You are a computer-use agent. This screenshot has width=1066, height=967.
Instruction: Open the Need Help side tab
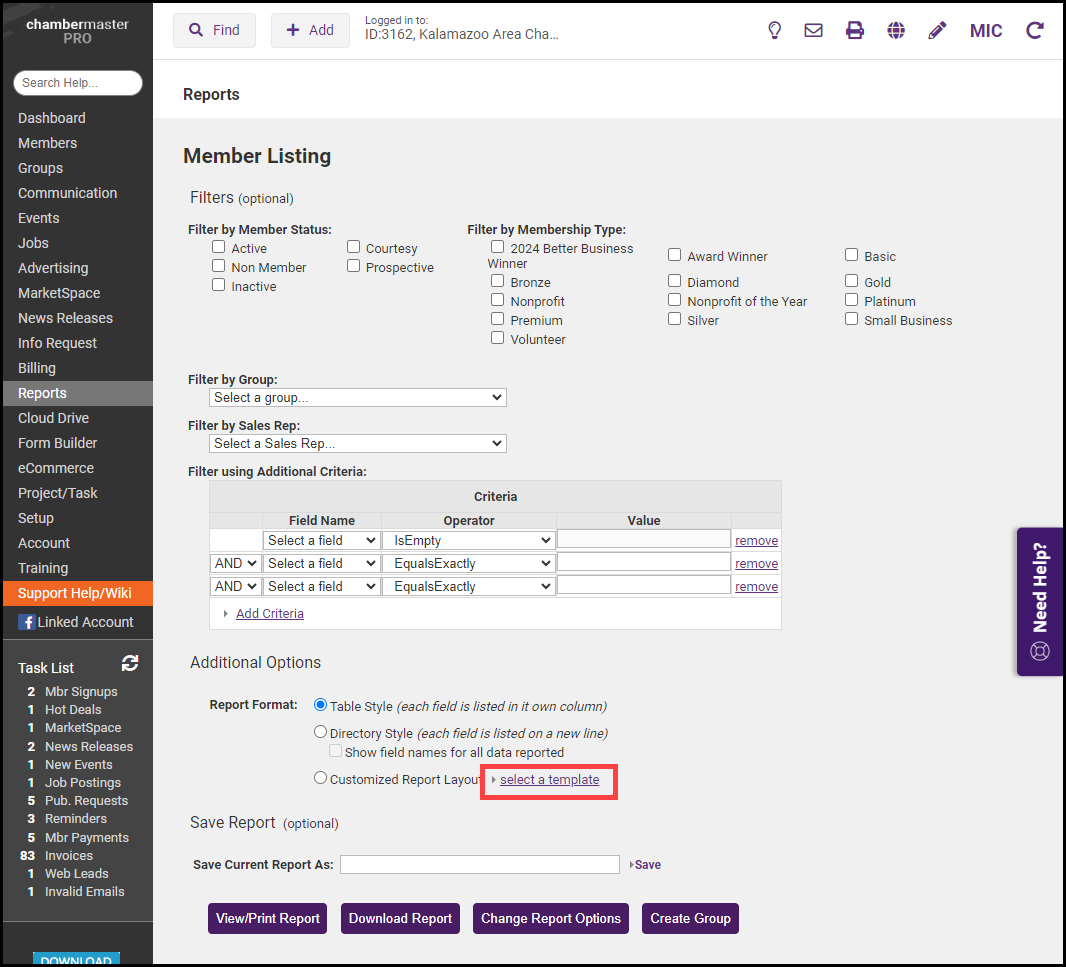pyautogui.click(x=1040, y=602)
